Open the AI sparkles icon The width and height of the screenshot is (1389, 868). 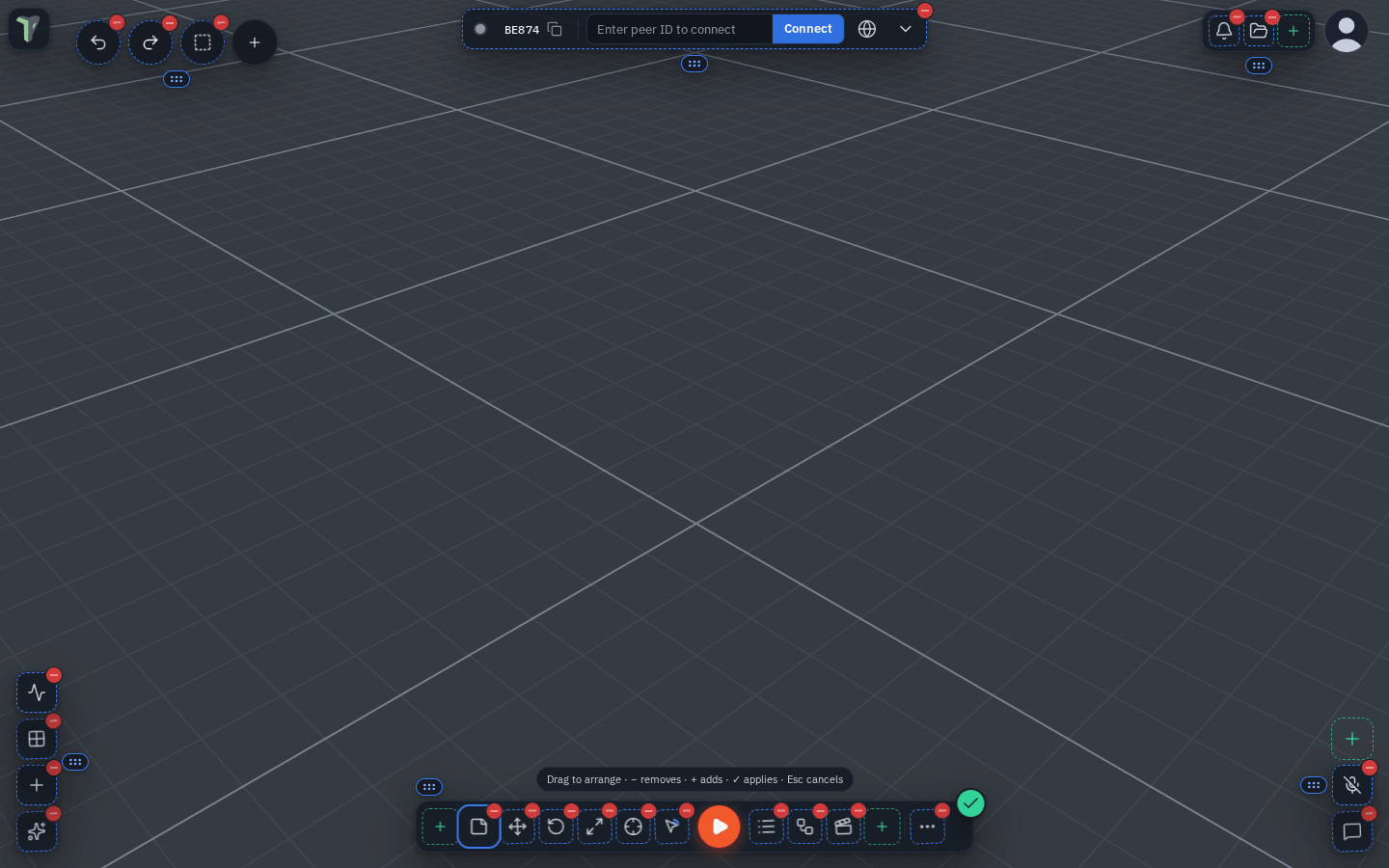click(37, 831)
